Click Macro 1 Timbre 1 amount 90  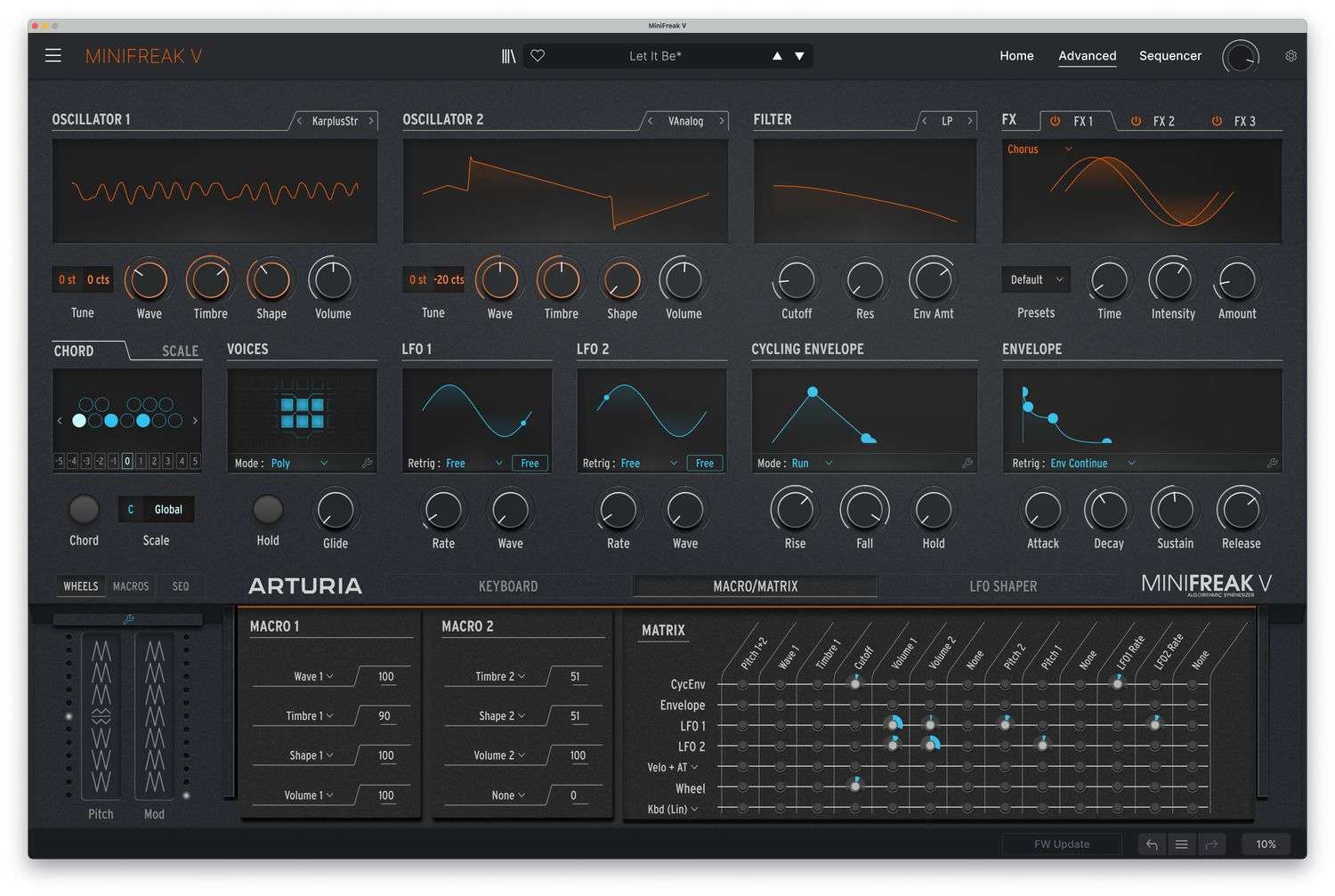(x=384, y=715)
